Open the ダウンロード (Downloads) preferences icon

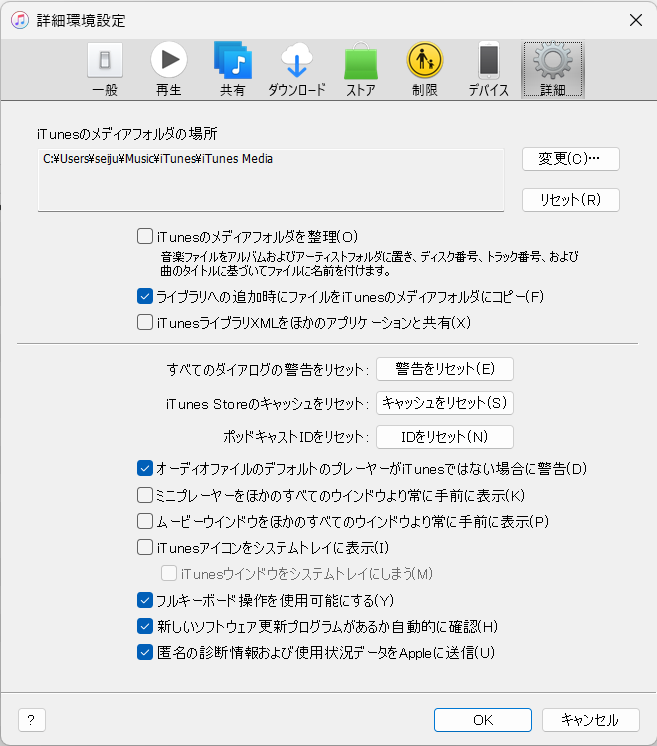pos(297,69)
